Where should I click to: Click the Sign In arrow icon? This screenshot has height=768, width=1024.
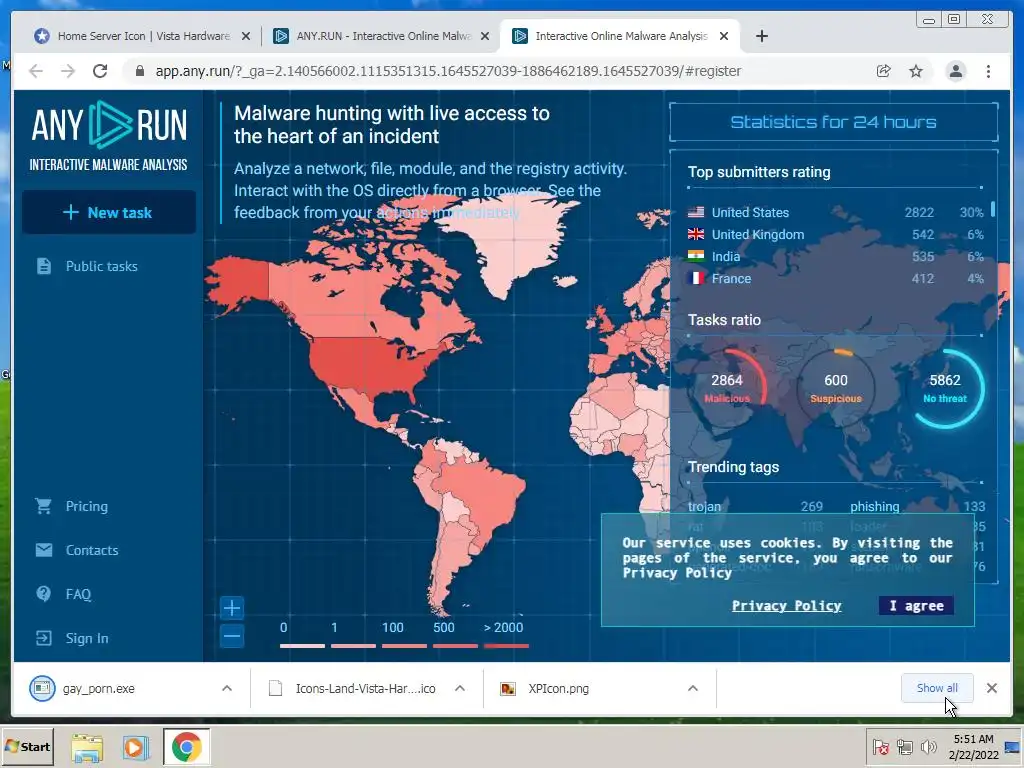click(x=44, y=638)
